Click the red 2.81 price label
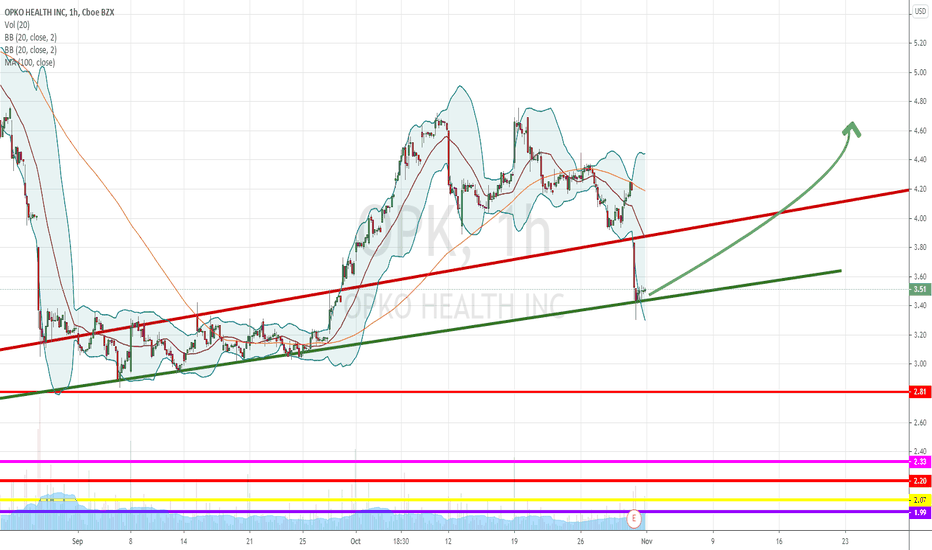 coord(920,392)
